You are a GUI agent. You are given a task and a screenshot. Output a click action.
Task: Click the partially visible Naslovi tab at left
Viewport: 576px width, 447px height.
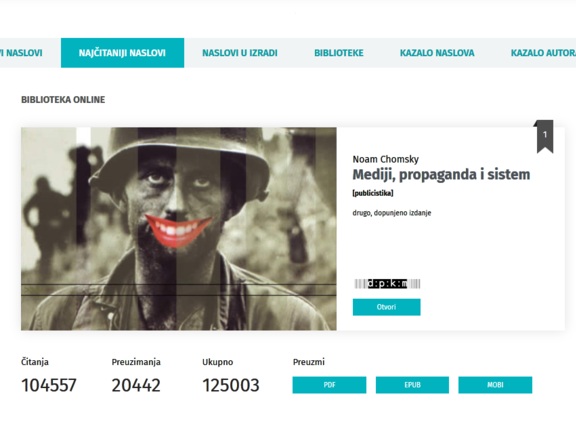(21, 53)
